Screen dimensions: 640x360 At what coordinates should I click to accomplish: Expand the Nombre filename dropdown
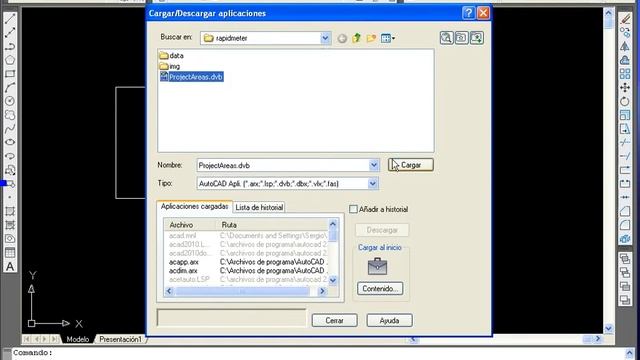[x=373, y=165]
